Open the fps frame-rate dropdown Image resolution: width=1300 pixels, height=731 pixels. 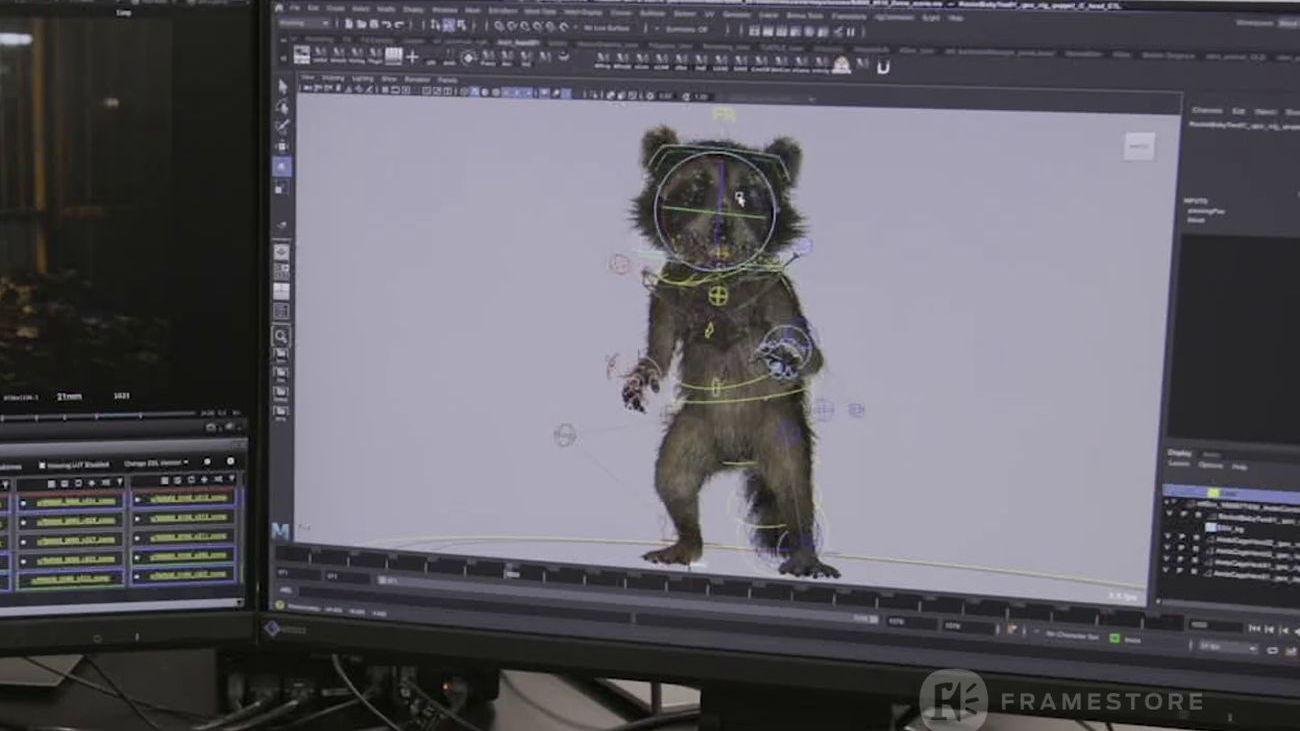pyautogui.click(x=1227, y=647)
